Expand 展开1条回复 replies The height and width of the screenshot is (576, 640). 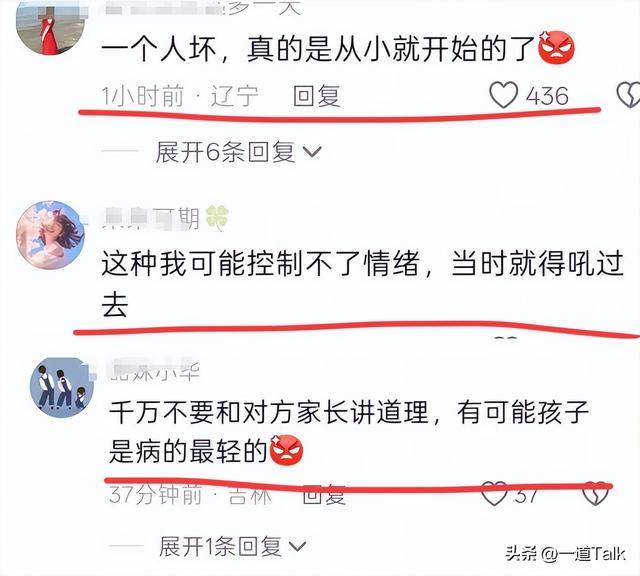[220, 546]
